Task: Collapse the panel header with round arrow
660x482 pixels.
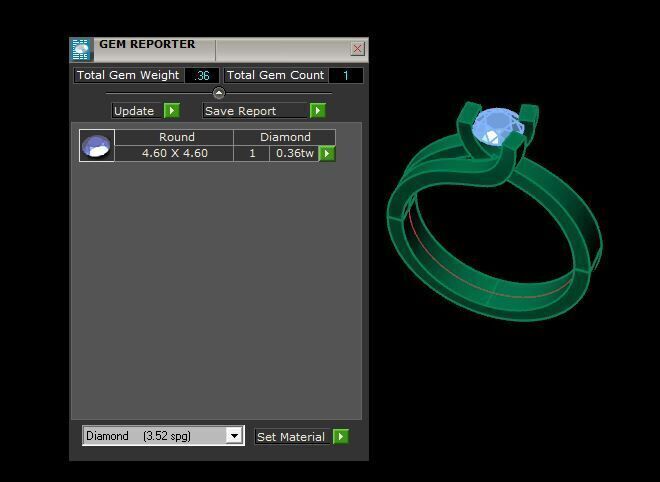Action: pos(219,93)
